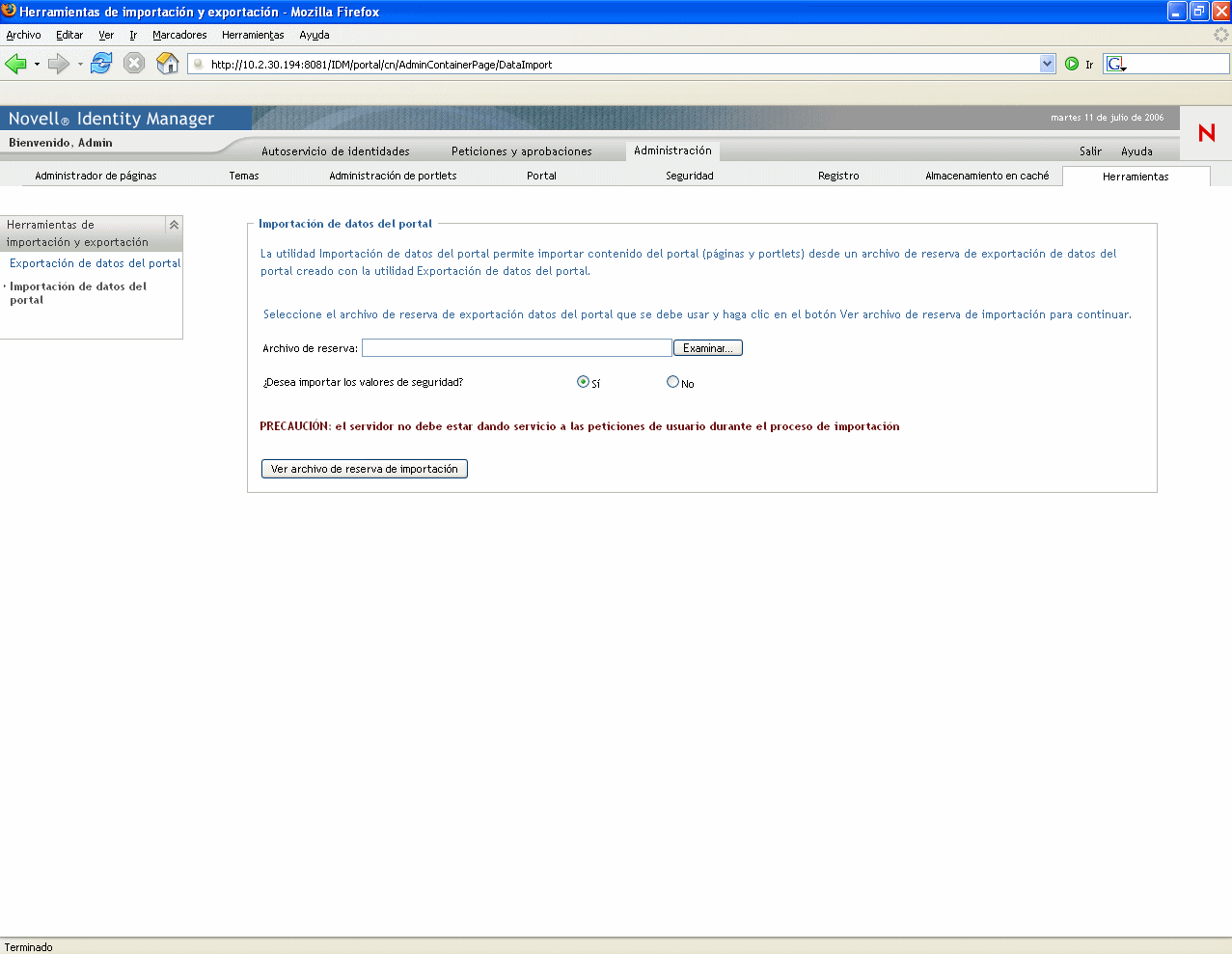Open Almacenamiento en caché subtab
Viewport: 1232px width, 954px height.
point(987,176)
